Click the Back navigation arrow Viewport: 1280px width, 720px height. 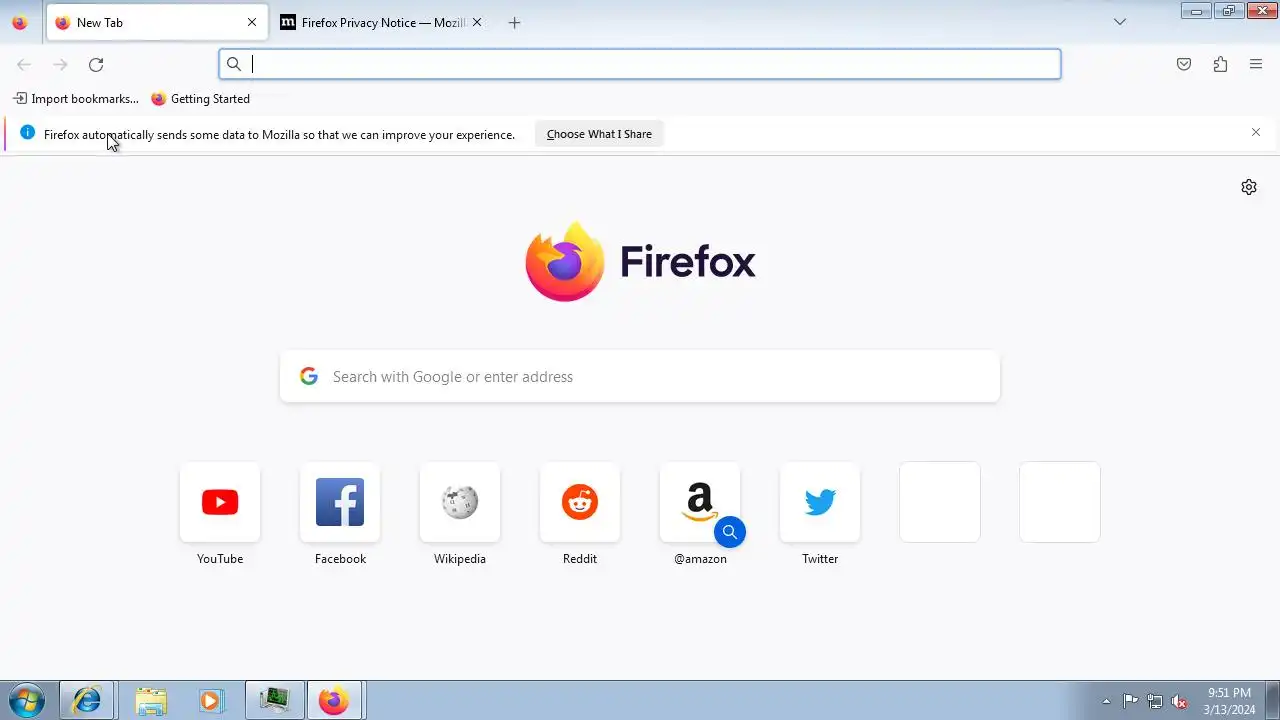24,64
